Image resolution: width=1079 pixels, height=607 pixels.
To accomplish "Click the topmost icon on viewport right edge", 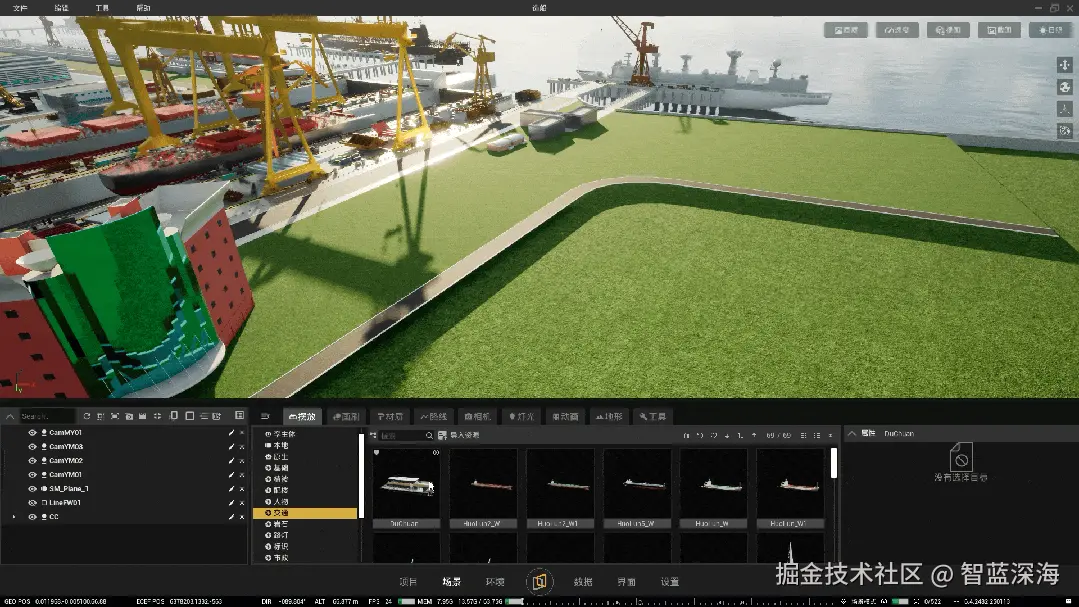I will click(1064, 65).
